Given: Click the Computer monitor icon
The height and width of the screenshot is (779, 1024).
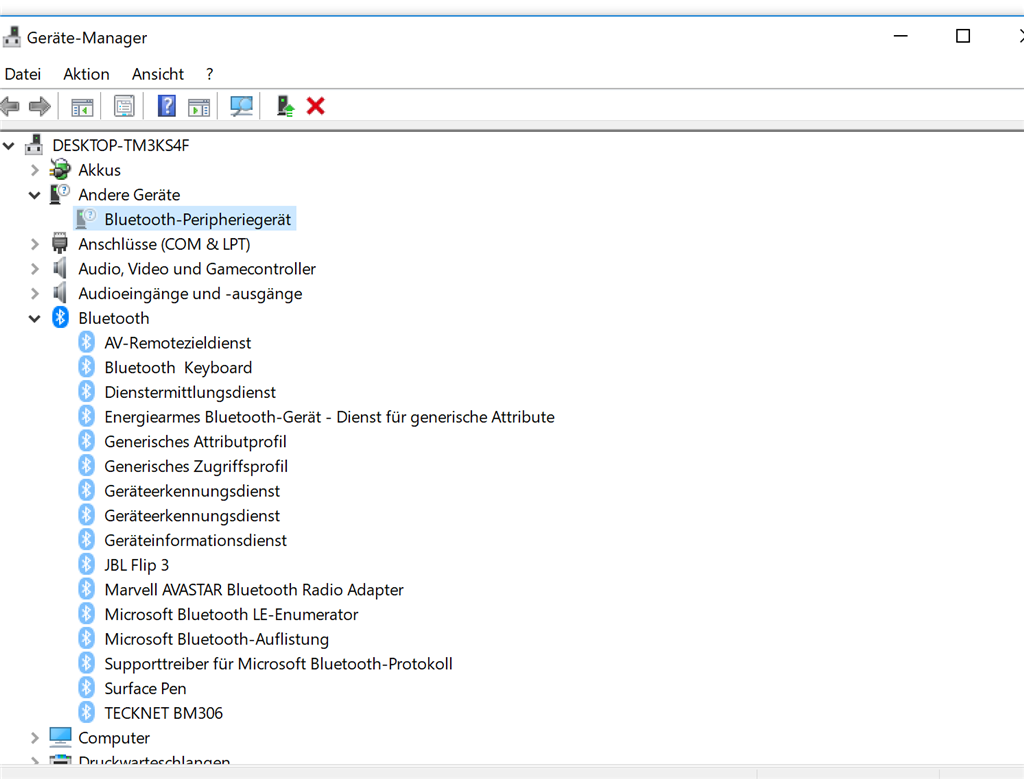Looking at the screenshot, I should (60, 737).
